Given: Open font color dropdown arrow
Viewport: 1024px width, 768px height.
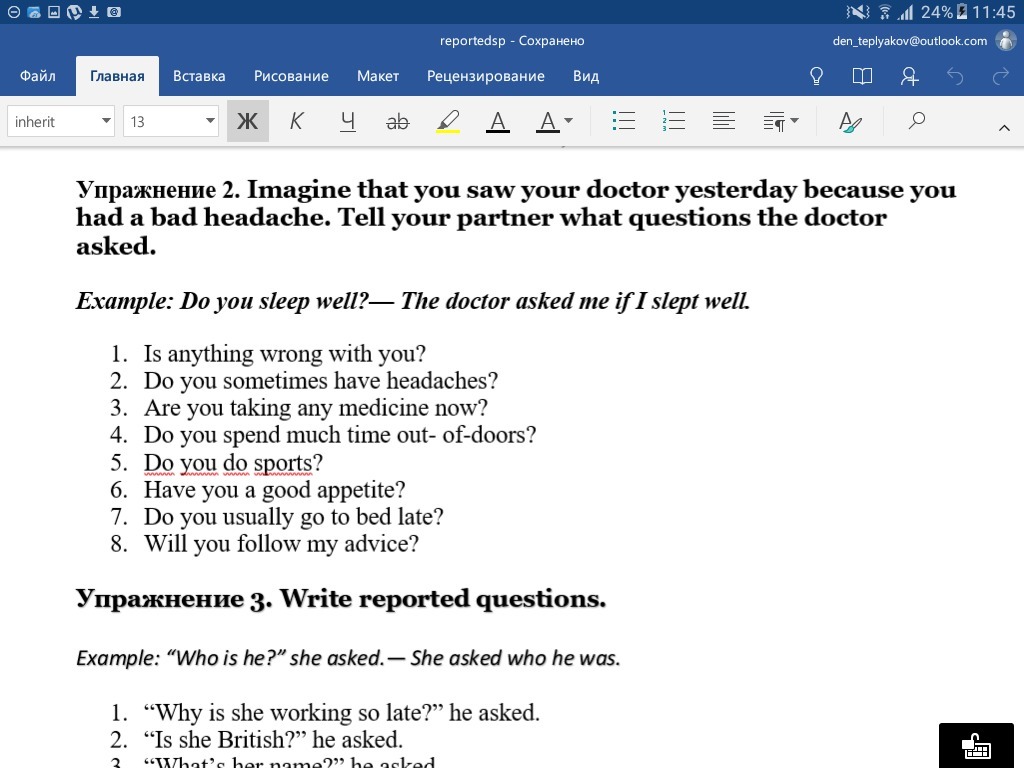Looking at the screenshot, I should pos(568,122).
